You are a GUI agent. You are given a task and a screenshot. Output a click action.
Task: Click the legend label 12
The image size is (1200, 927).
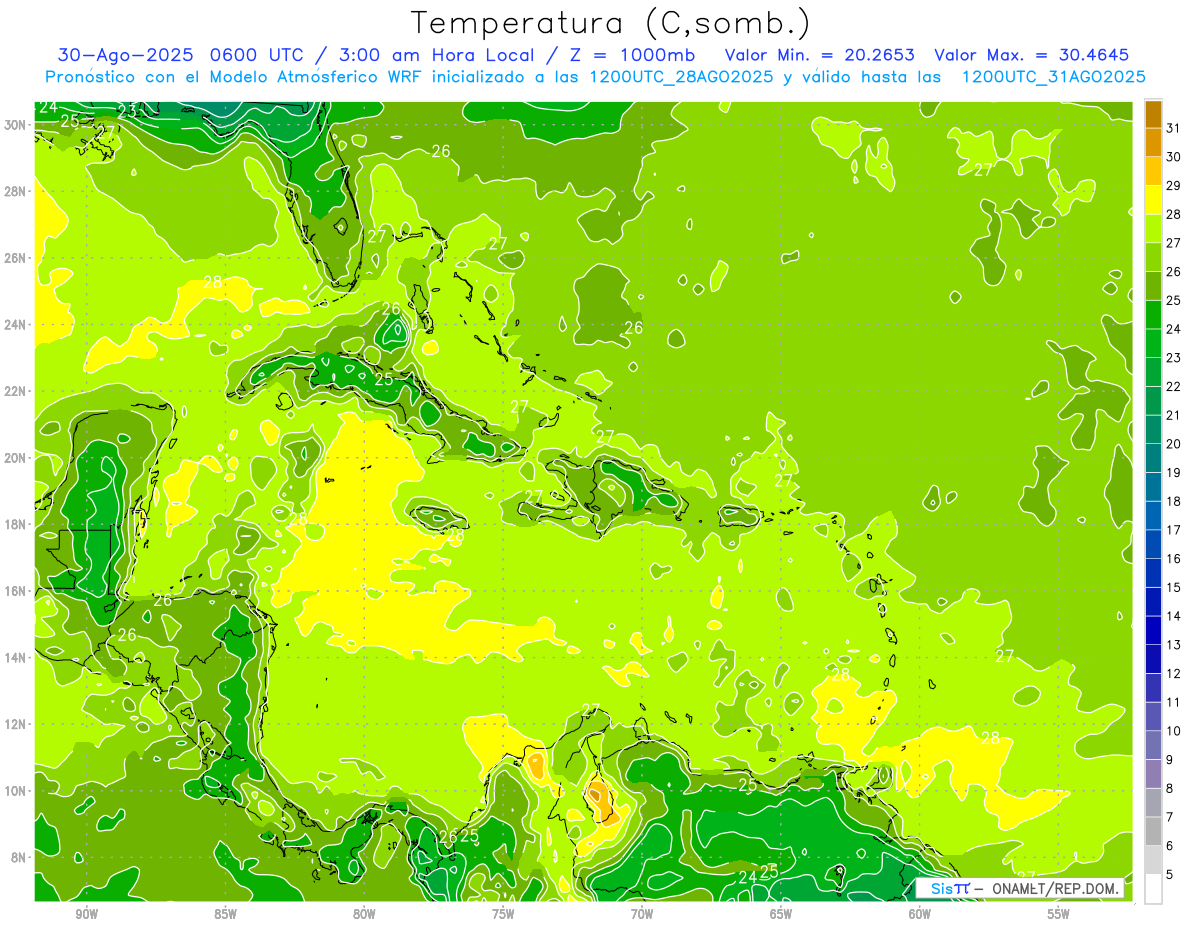click(1174, 673)
